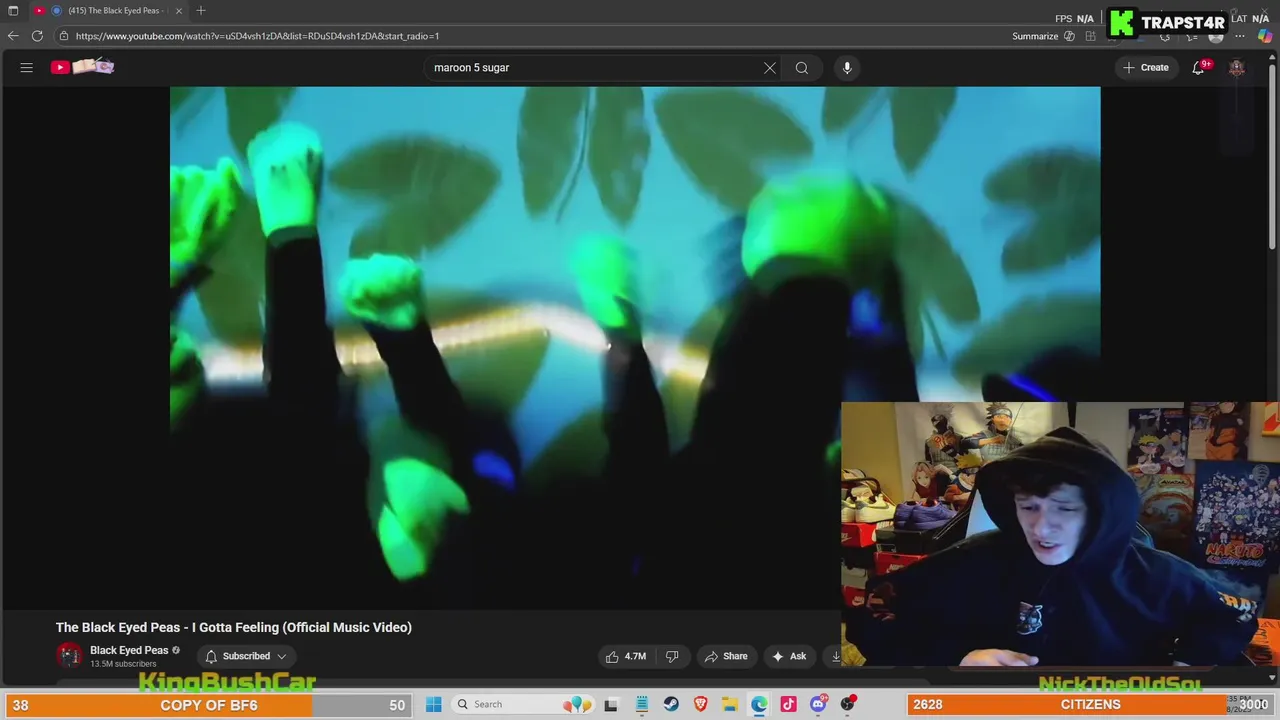Click the magnifying glass search button

(802, 67)
